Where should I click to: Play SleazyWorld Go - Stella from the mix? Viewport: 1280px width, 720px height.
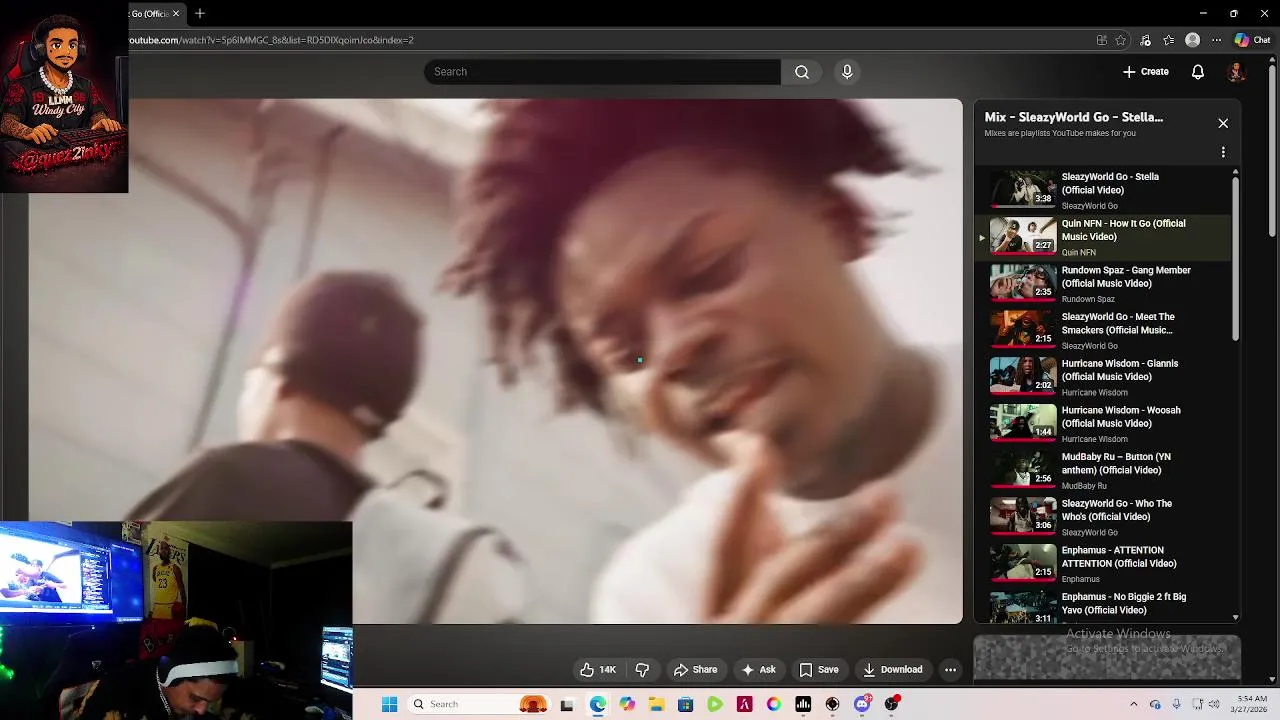[1105, 190]
